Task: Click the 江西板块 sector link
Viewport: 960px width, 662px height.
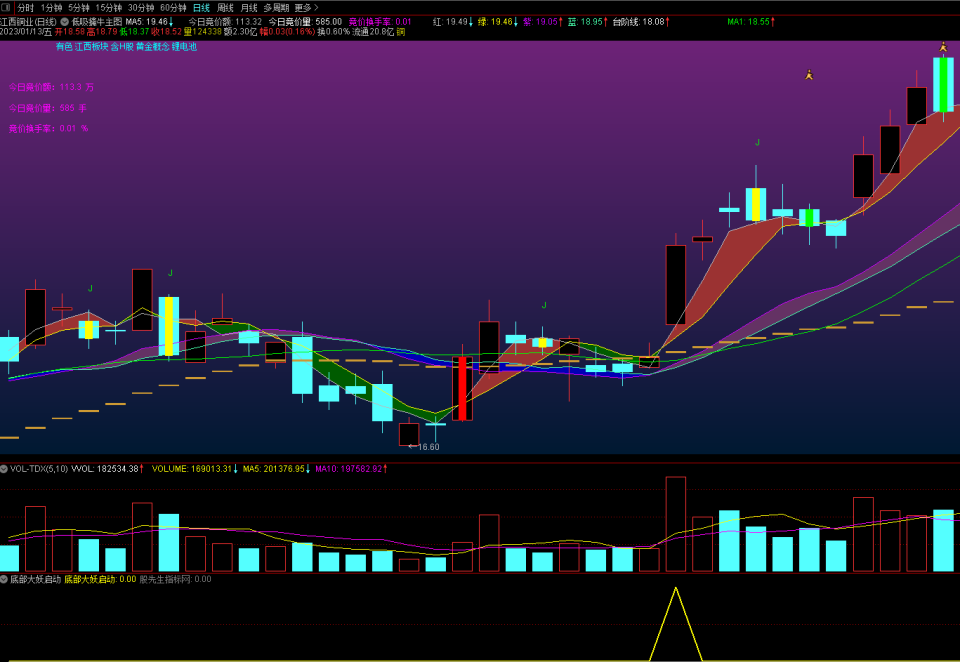Action: 91,47
